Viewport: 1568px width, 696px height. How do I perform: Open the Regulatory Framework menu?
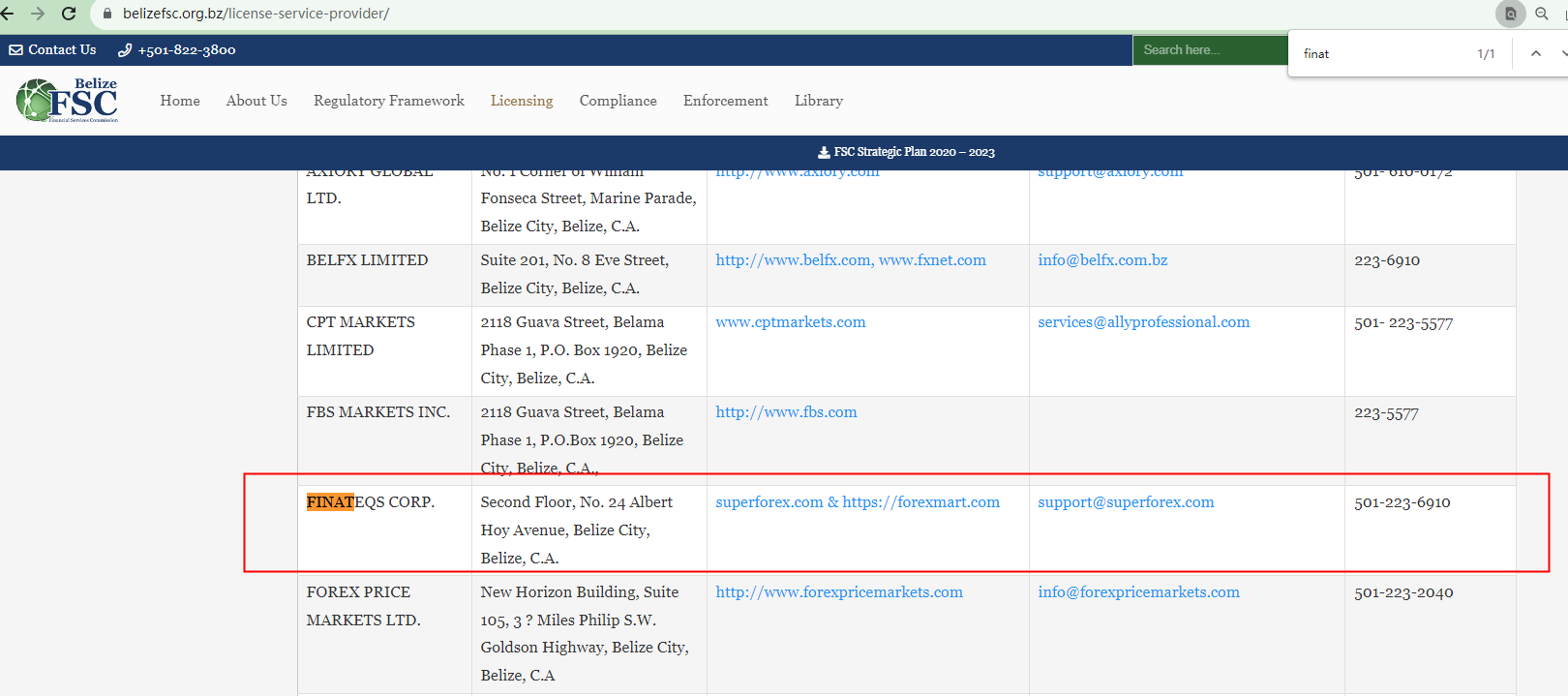388,101
